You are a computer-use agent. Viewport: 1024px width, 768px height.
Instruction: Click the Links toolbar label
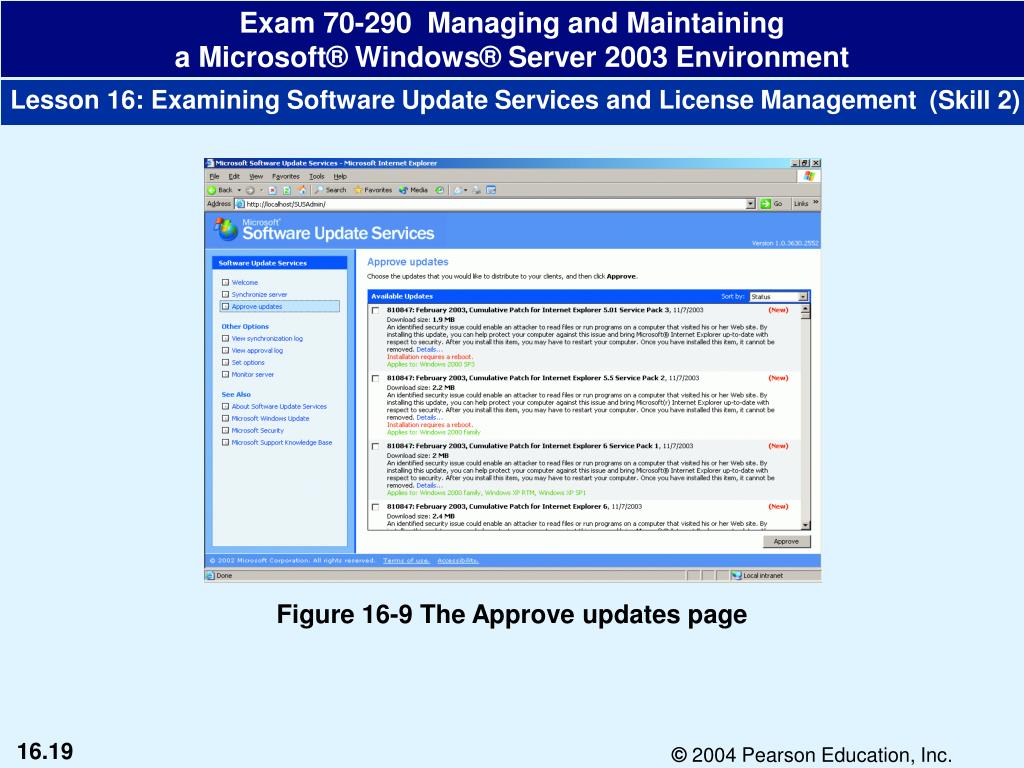pos(801,204)
